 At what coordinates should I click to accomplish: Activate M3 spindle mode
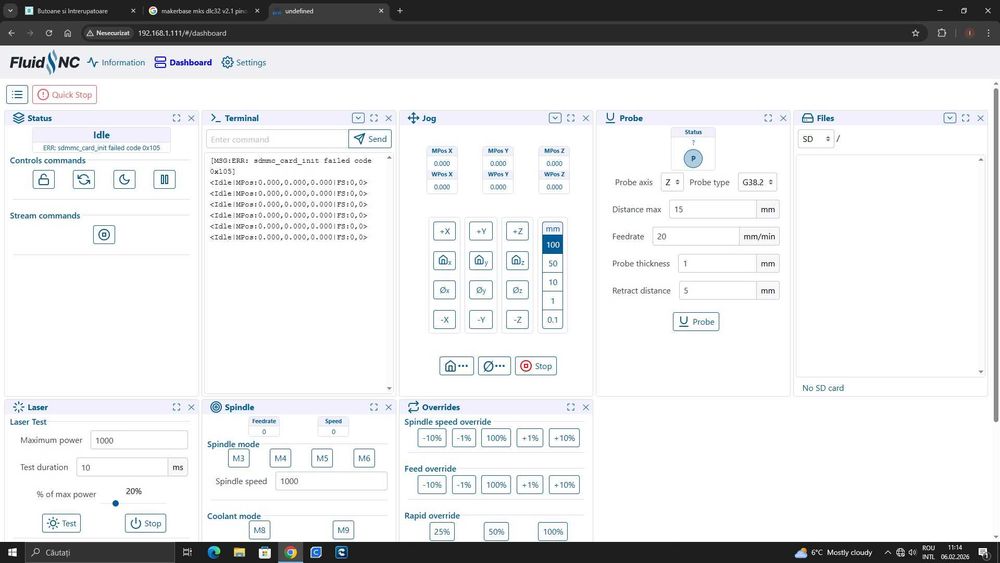click(239, 458)
